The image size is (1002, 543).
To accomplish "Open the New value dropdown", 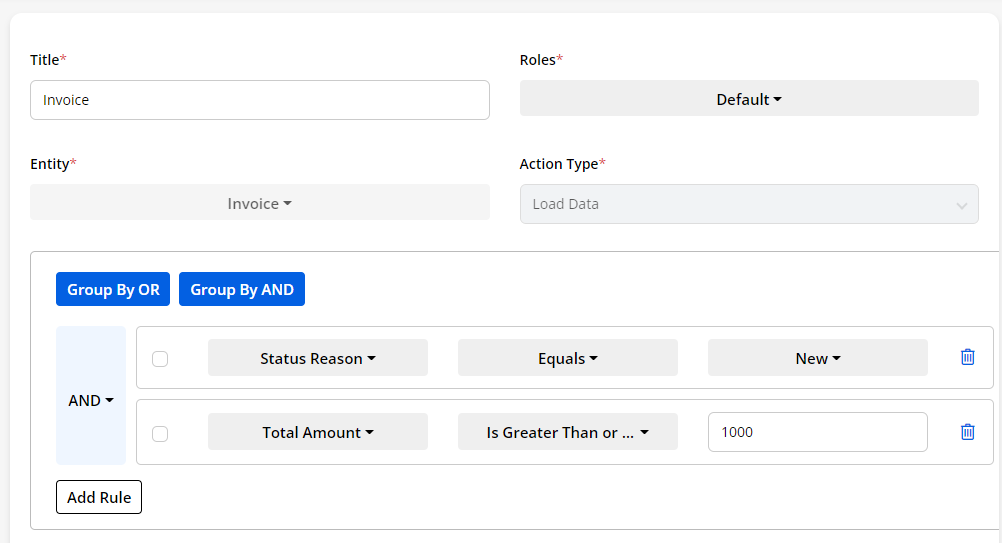I will point(817,358).
